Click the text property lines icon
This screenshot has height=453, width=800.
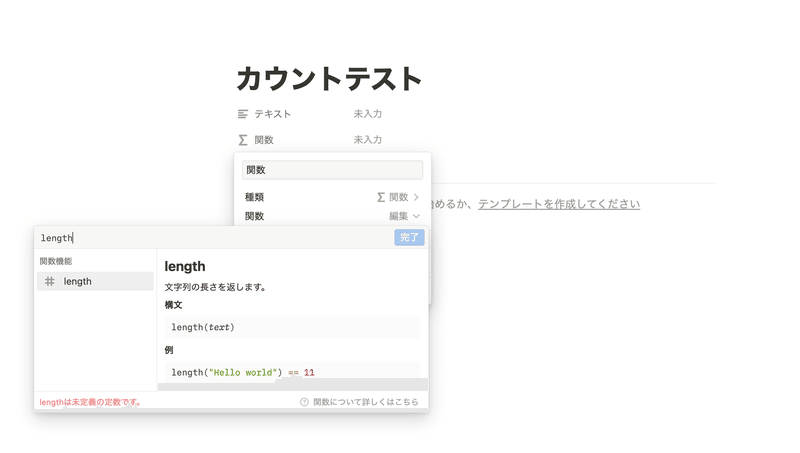[x=243, y=114]
